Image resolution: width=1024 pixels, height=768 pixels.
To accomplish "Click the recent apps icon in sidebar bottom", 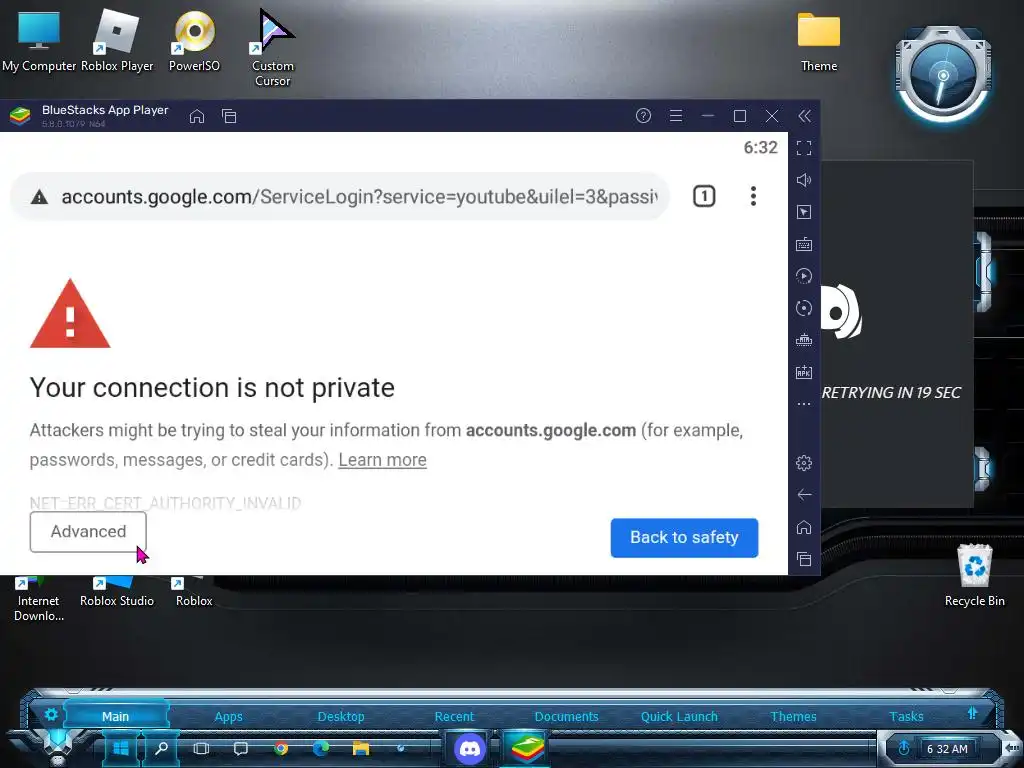I will (804, 559).
